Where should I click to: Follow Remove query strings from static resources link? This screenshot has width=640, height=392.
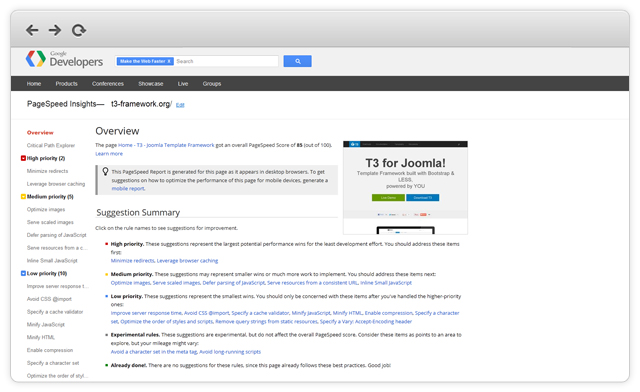pyautogui.click(x=266, y=321)
